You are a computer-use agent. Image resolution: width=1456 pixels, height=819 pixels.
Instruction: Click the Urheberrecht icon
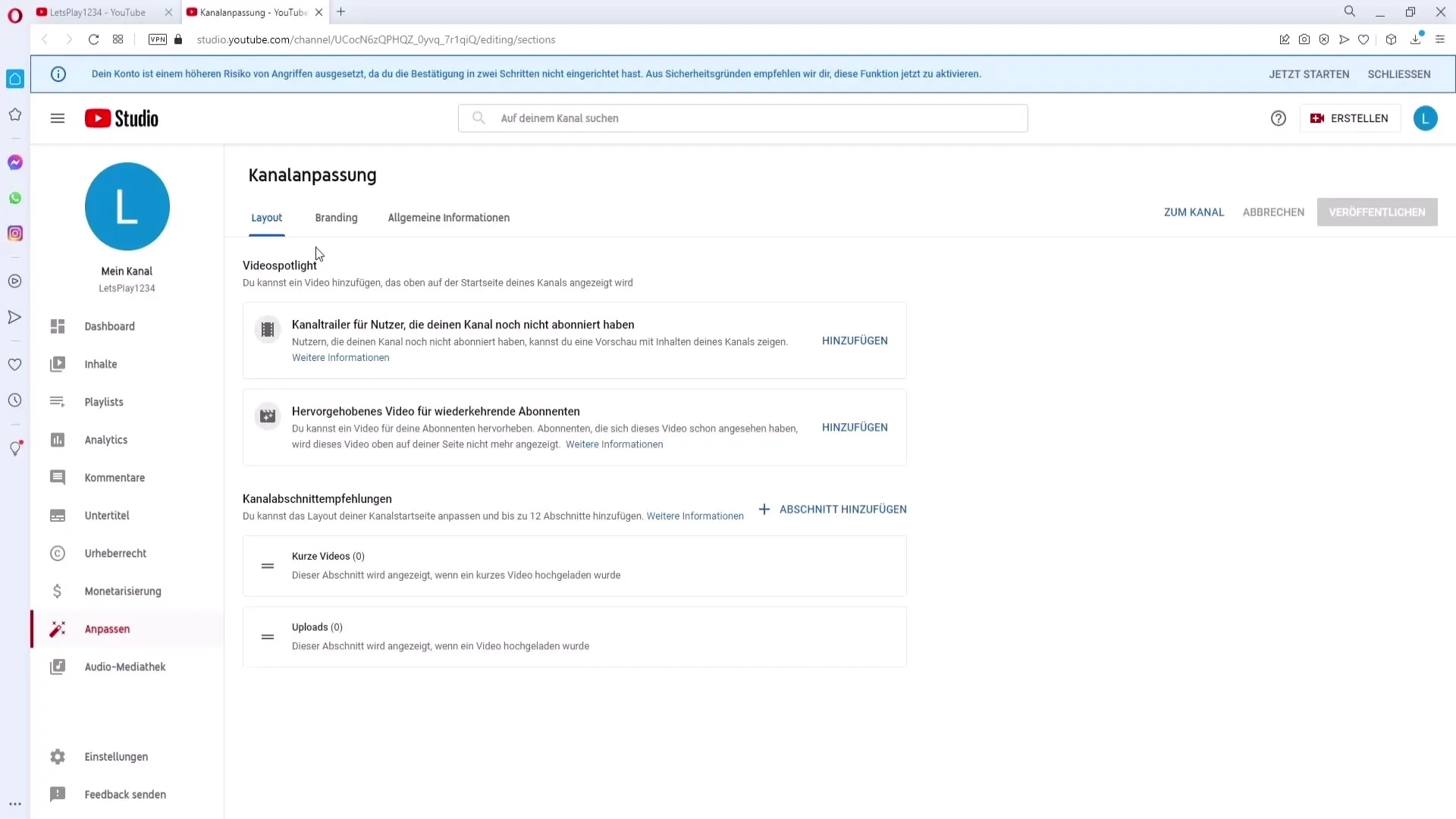tap(57, 553)
